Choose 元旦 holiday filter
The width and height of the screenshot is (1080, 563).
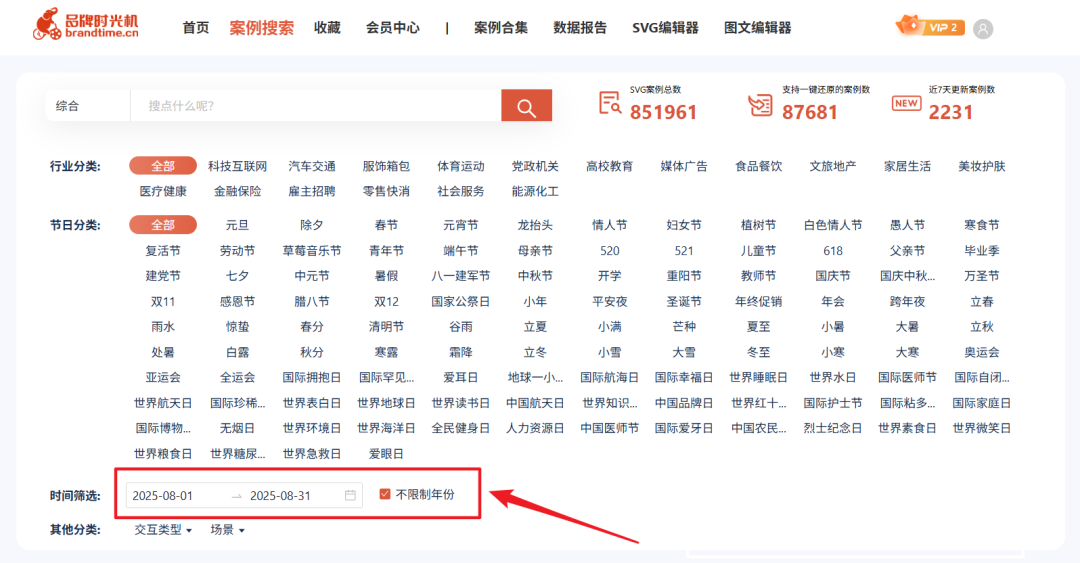pos(238,225)
